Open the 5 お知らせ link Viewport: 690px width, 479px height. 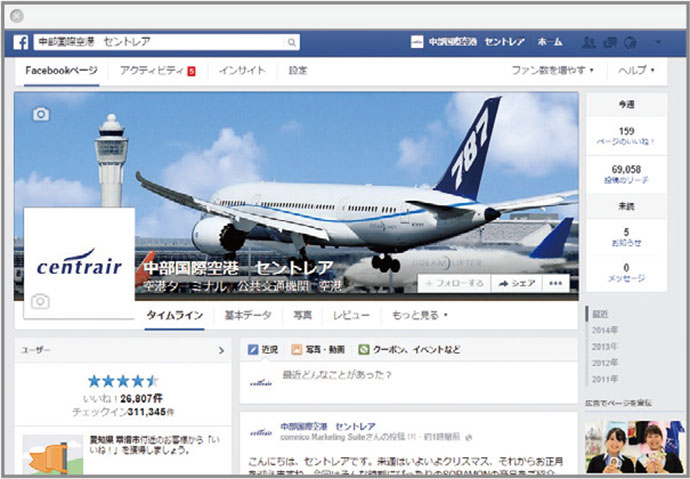(626, 237)
